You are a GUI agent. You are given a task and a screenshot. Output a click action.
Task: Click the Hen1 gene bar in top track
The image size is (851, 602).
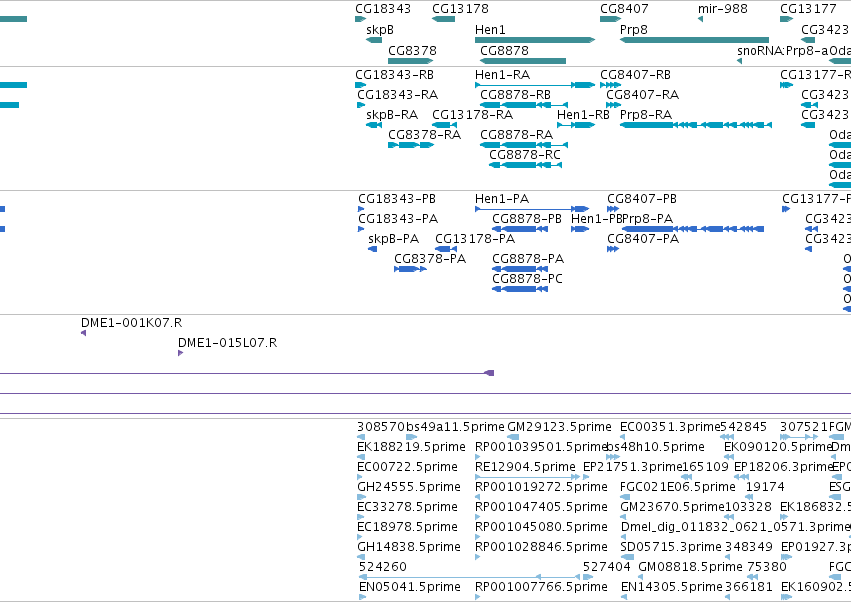coord(535,40)
